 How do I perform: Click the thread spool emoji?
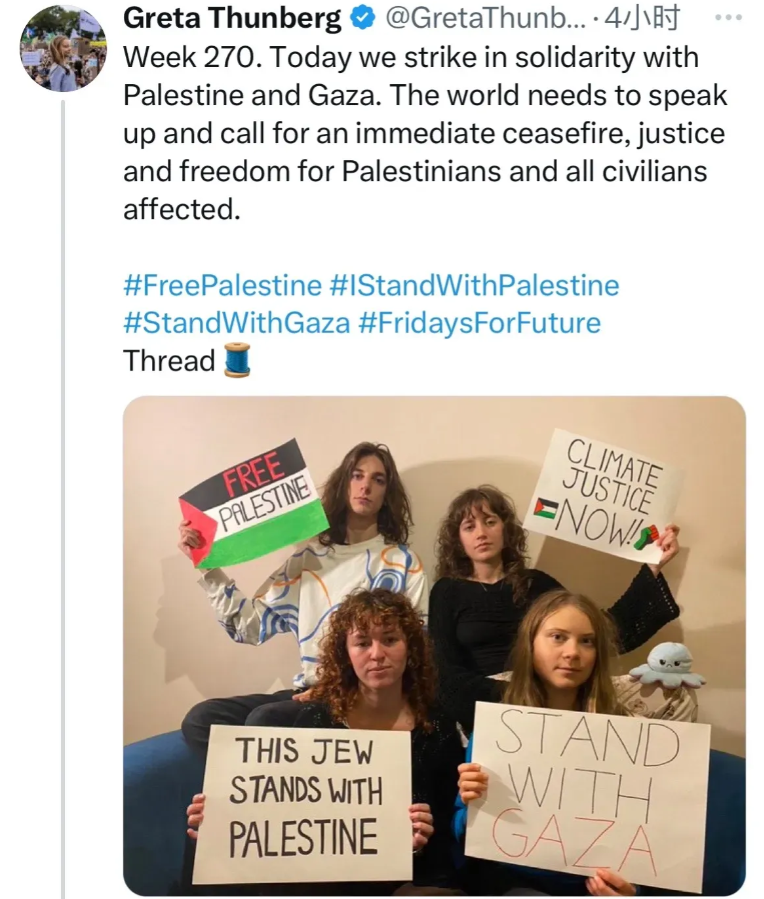tap(237, 360)
